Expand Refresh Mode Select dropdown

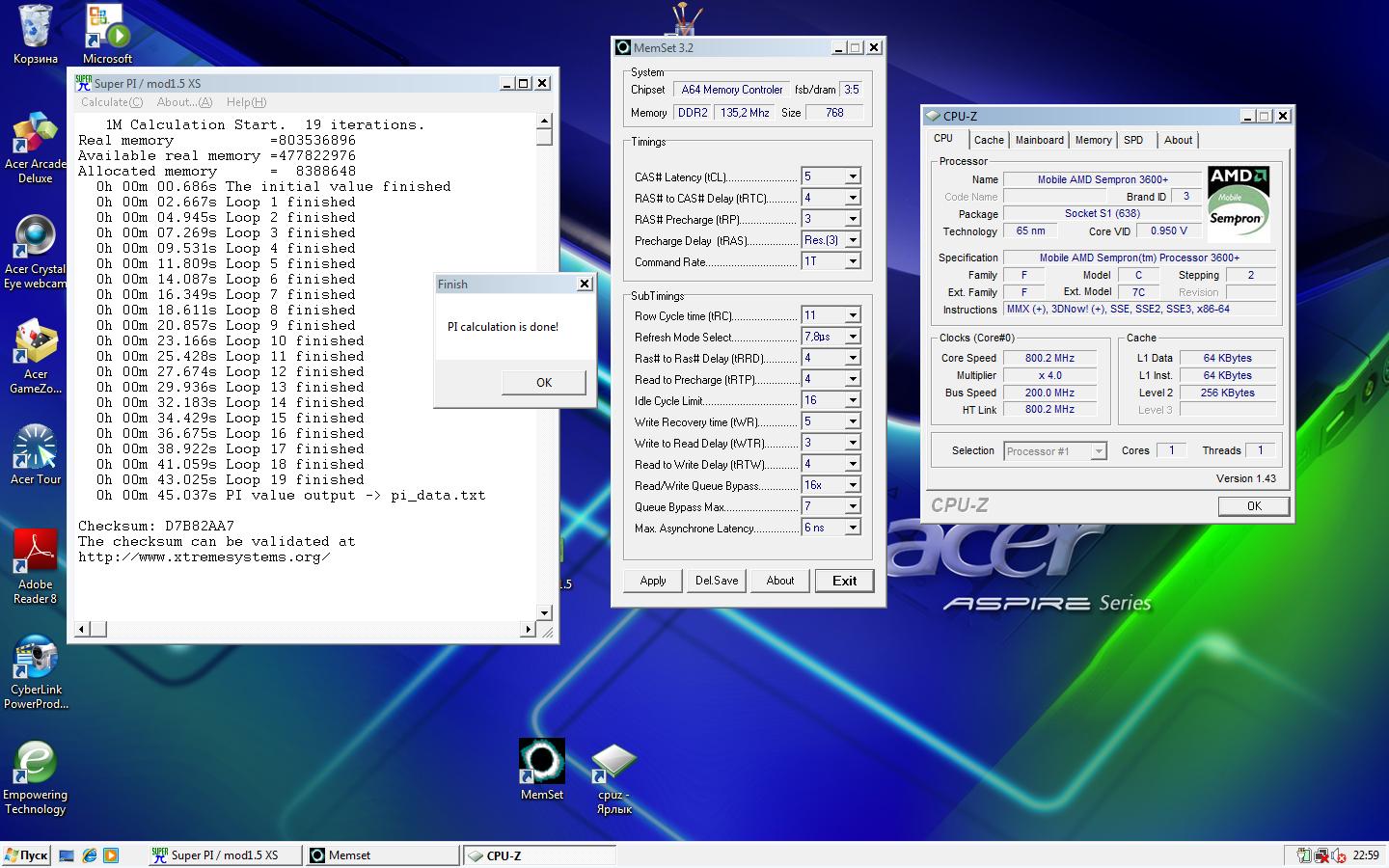853,337
